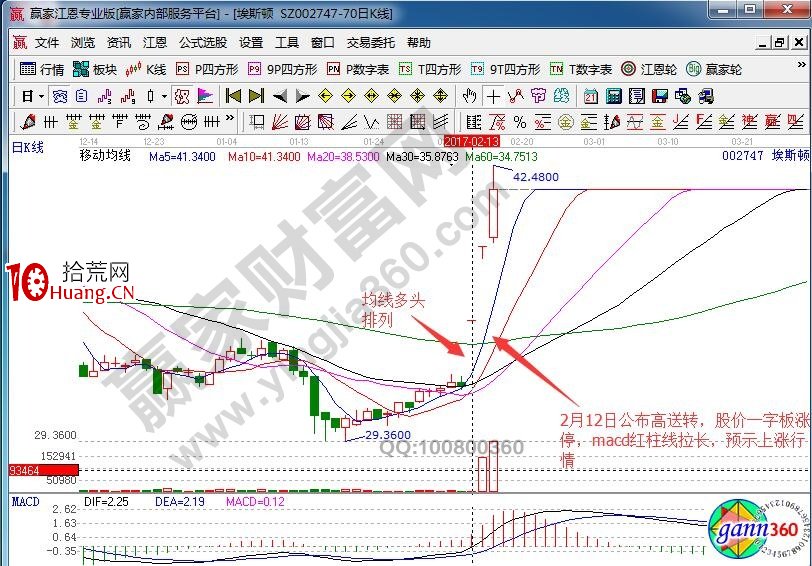Open the 交易委托 menu
812x566 pixels.
371,42
